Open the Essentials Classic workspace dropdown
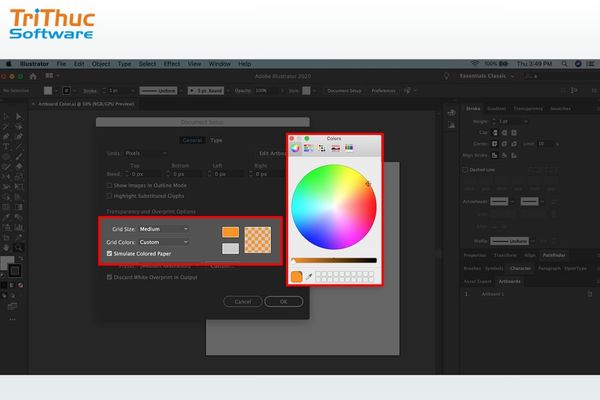600x400 pixels. [487, 76]
